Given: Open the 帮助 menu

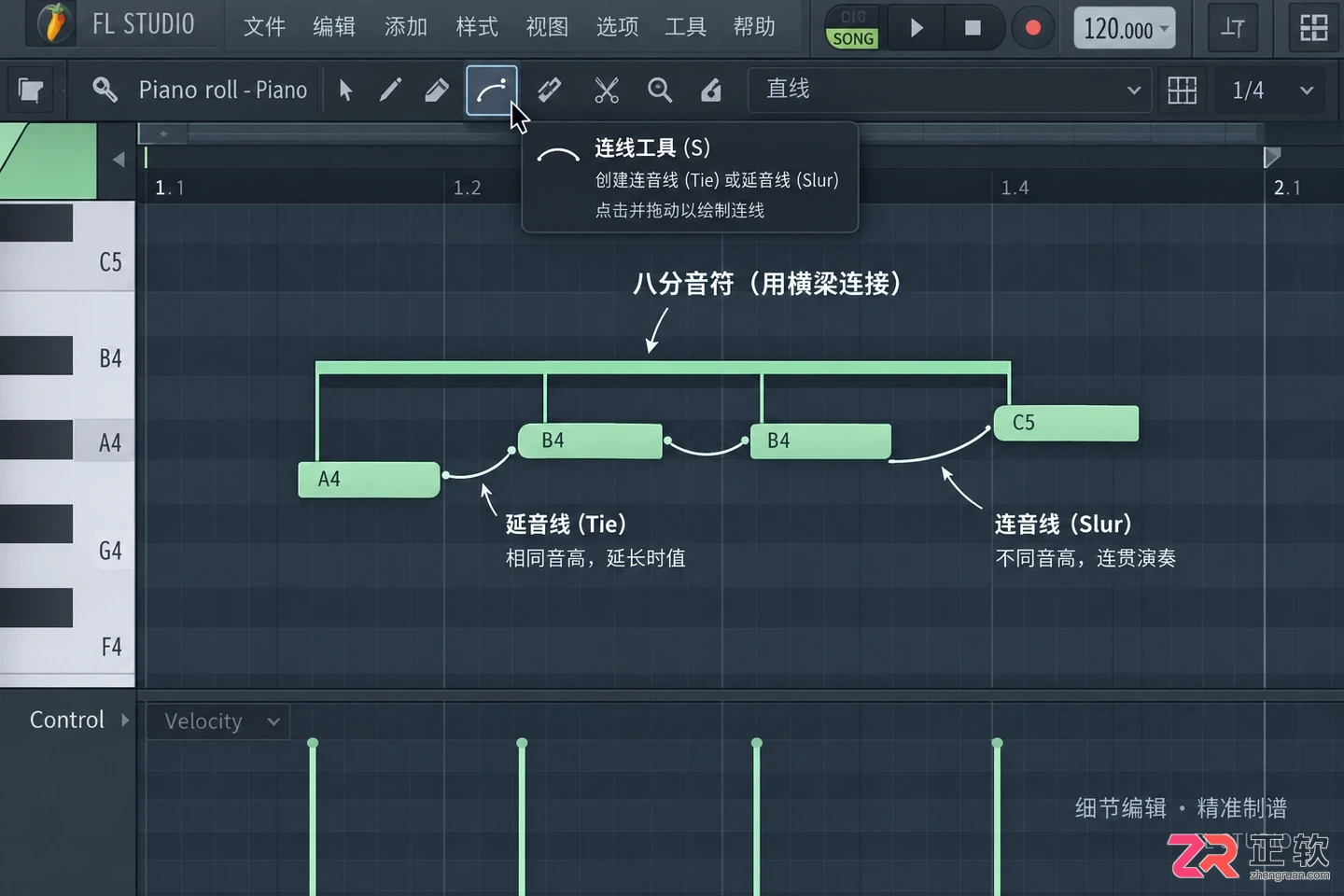Looking at the screenshot, I should point(754,26).
